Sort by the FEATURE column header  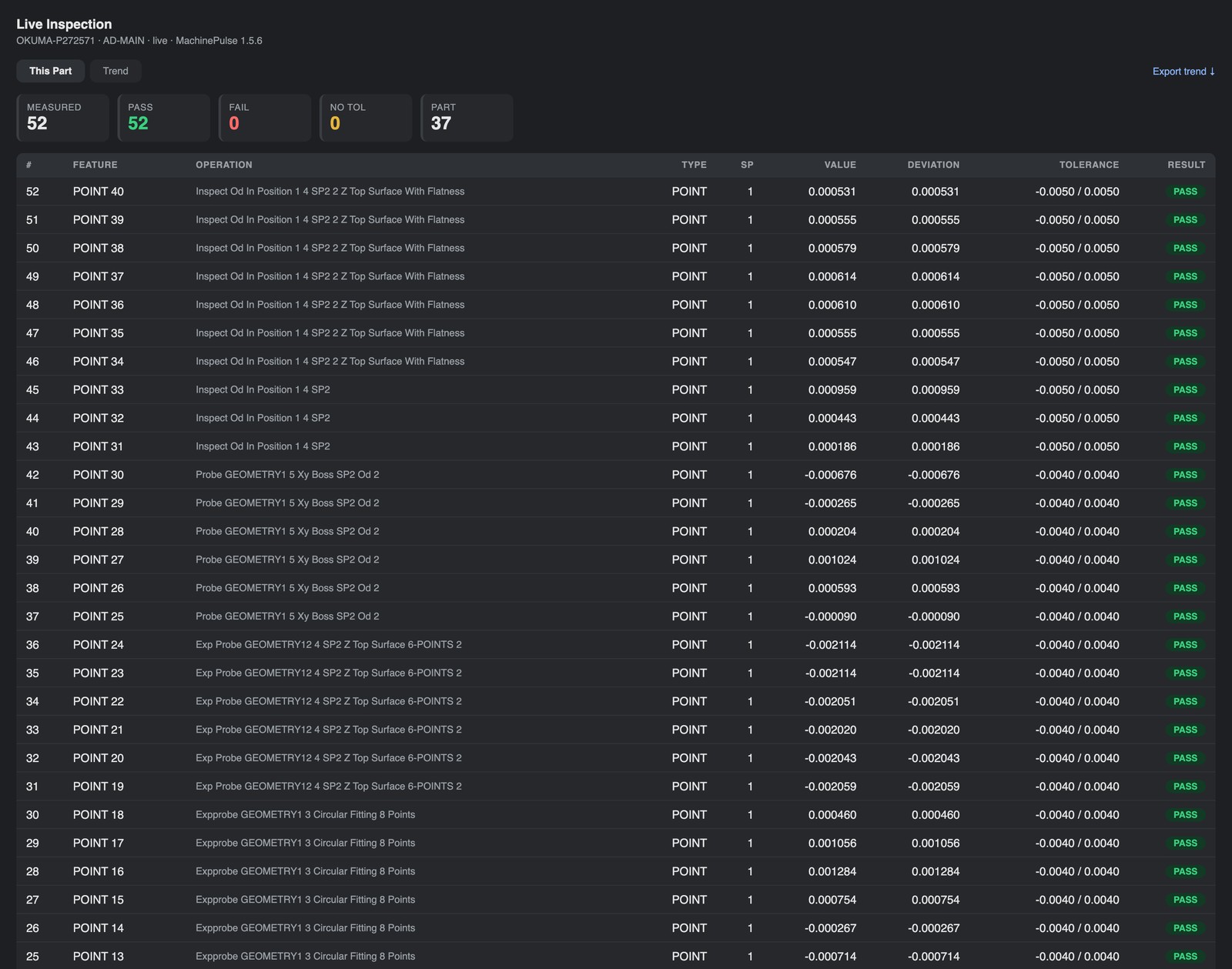pyautogui.click(x=95, y=165)
